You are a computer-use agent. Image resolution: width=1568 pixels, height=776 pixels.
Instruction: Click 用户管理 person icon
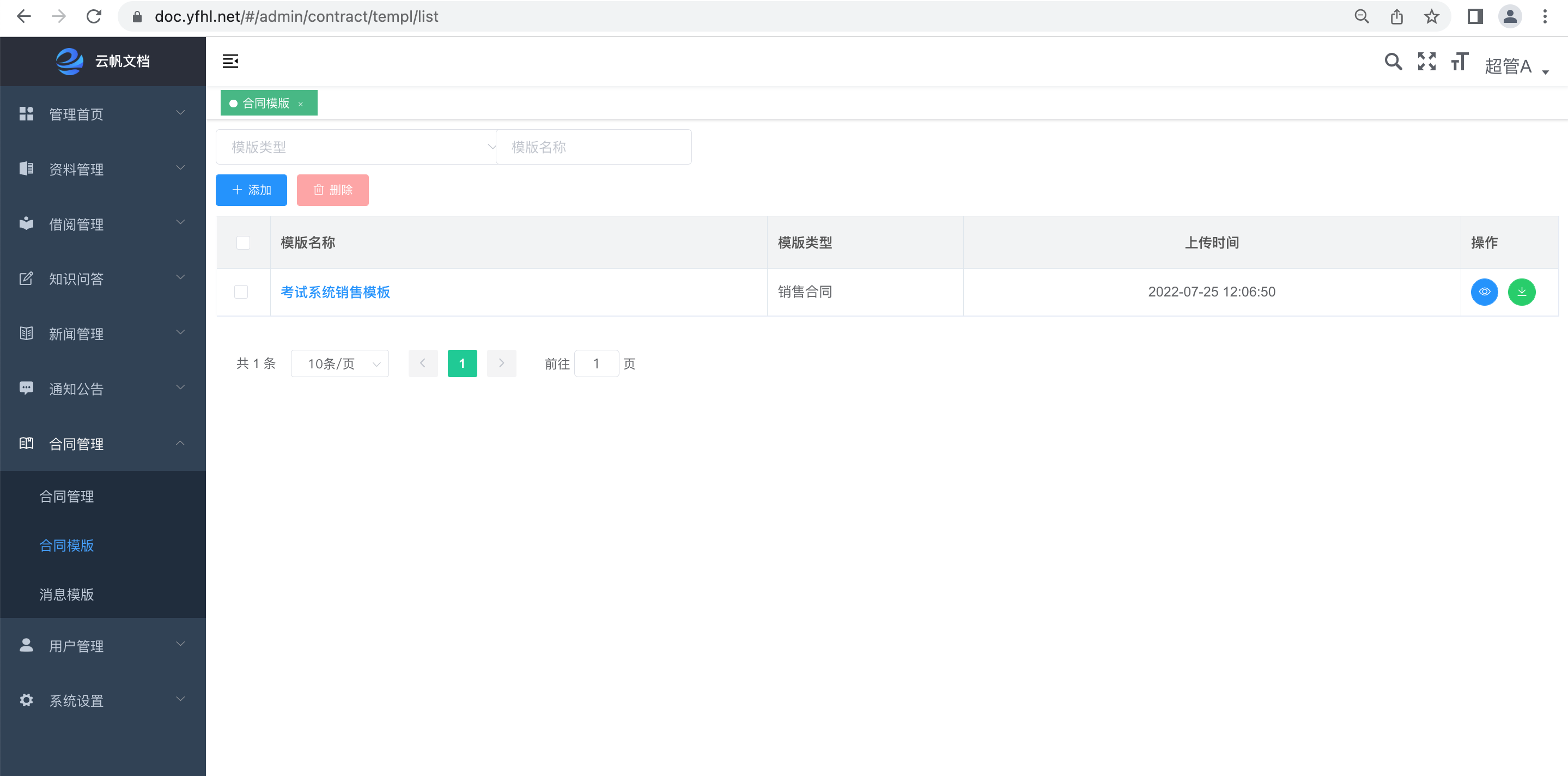click(x=26, y=645)
